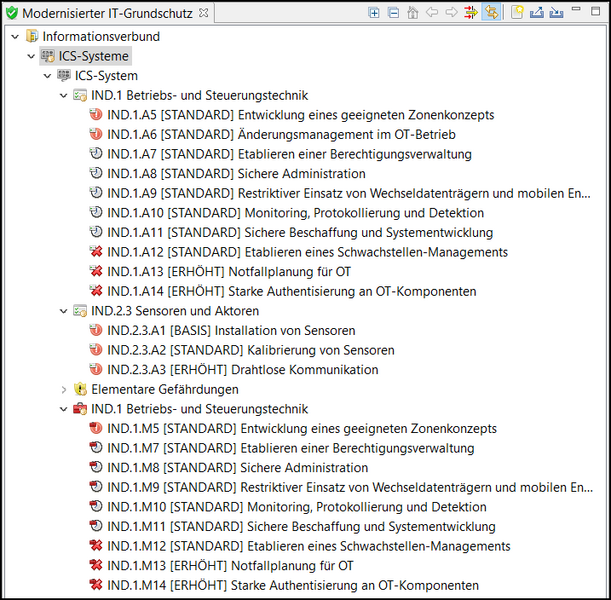Close the Modernisierter IT-Grundschutz tab

[x=203, y=13]
